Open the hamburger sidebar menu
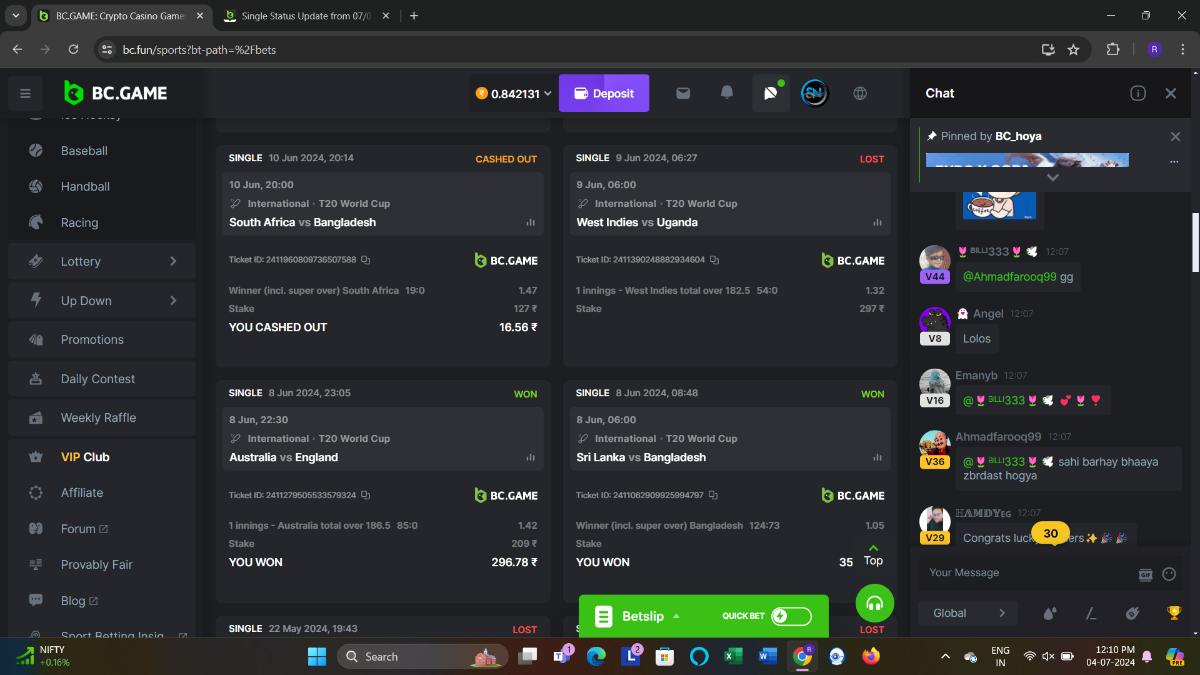1200x675 pixels. [x=25, y=94]
